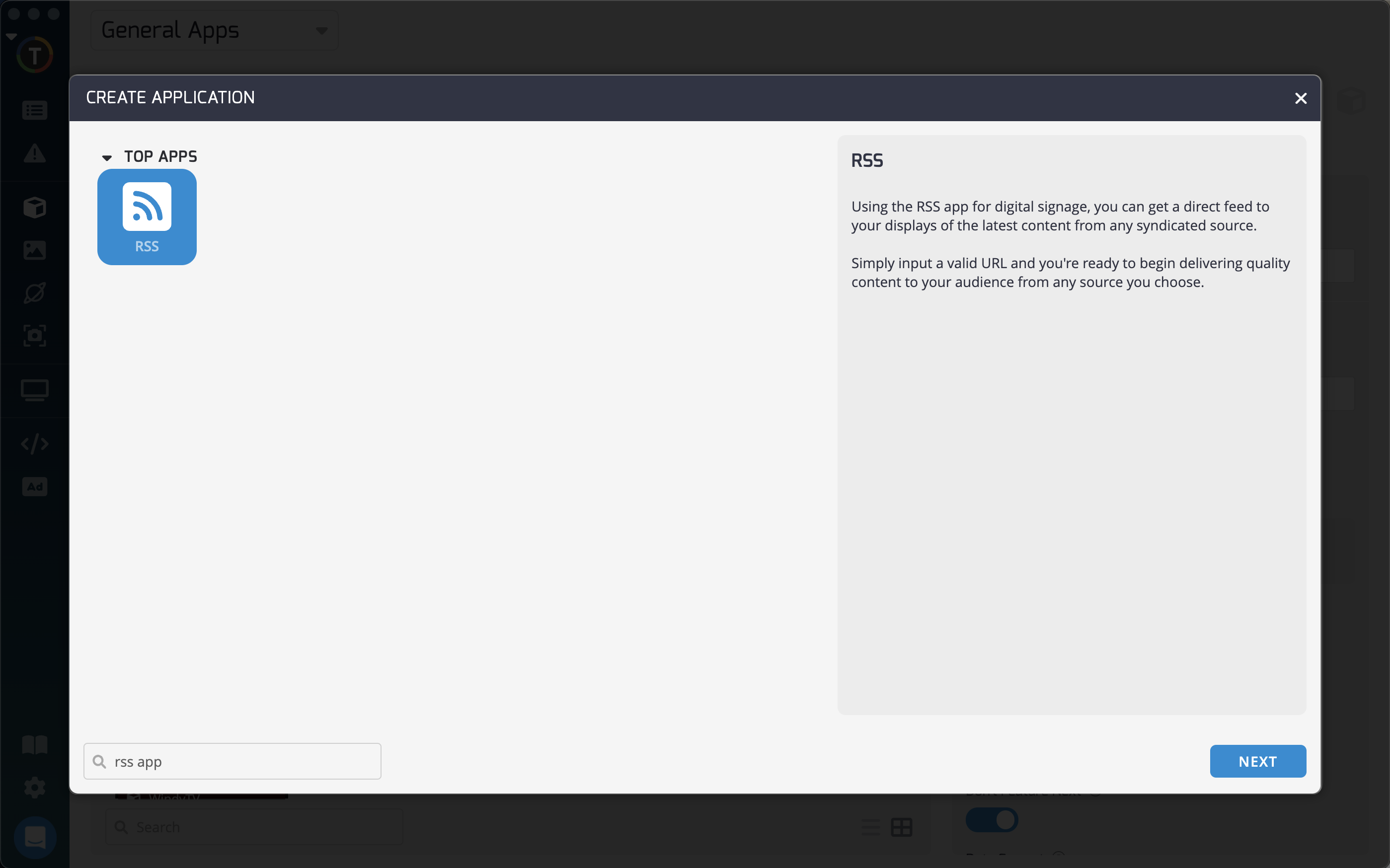
Task: Open the screenshot capture sidebar icon
Action: pos(34,335)
